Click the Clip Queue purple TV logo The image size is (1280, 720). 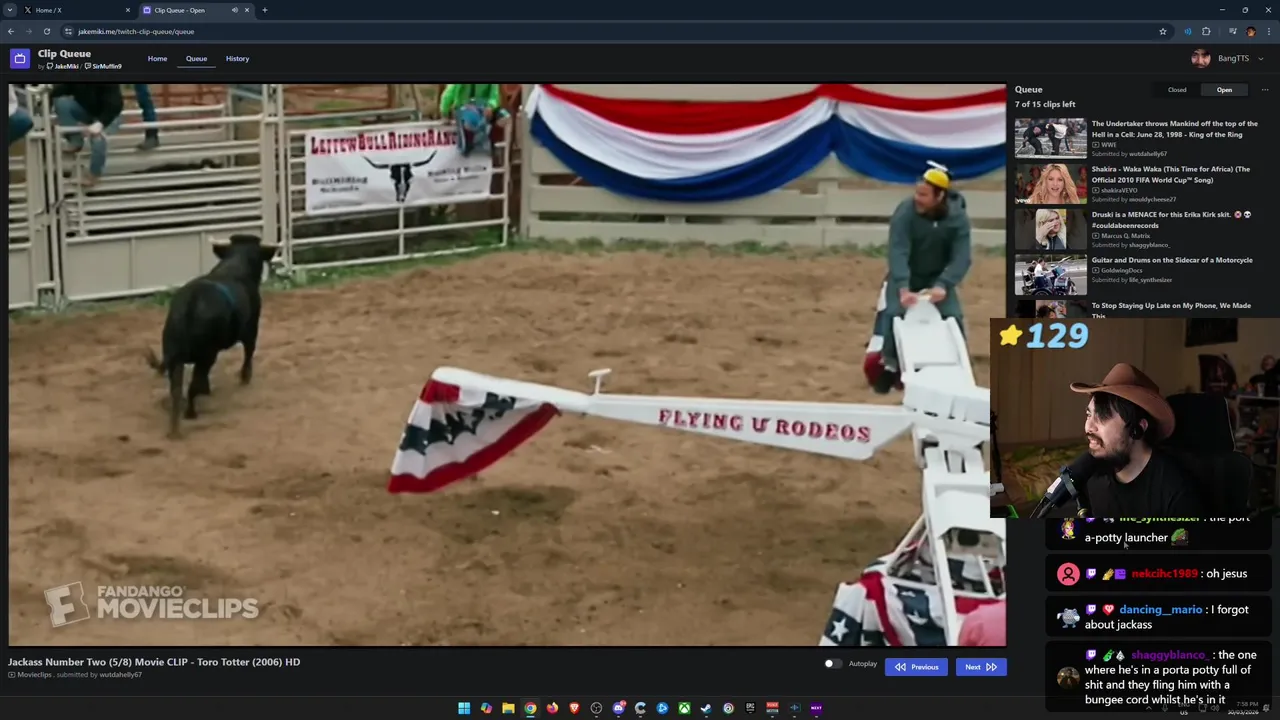(20, 59)
